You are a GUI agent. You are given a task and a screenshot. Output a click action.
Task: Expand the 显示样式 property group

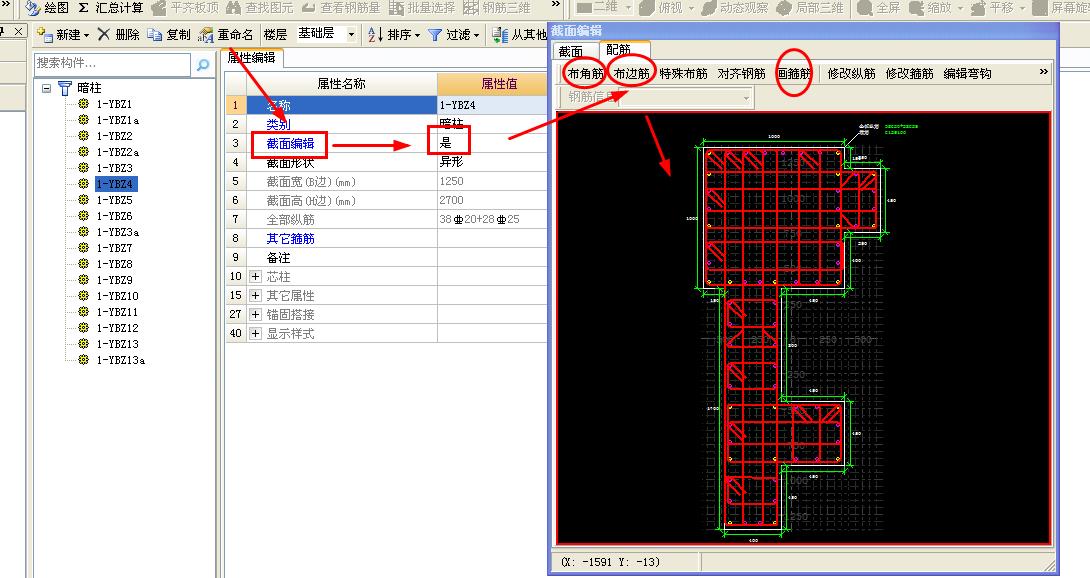255,333
